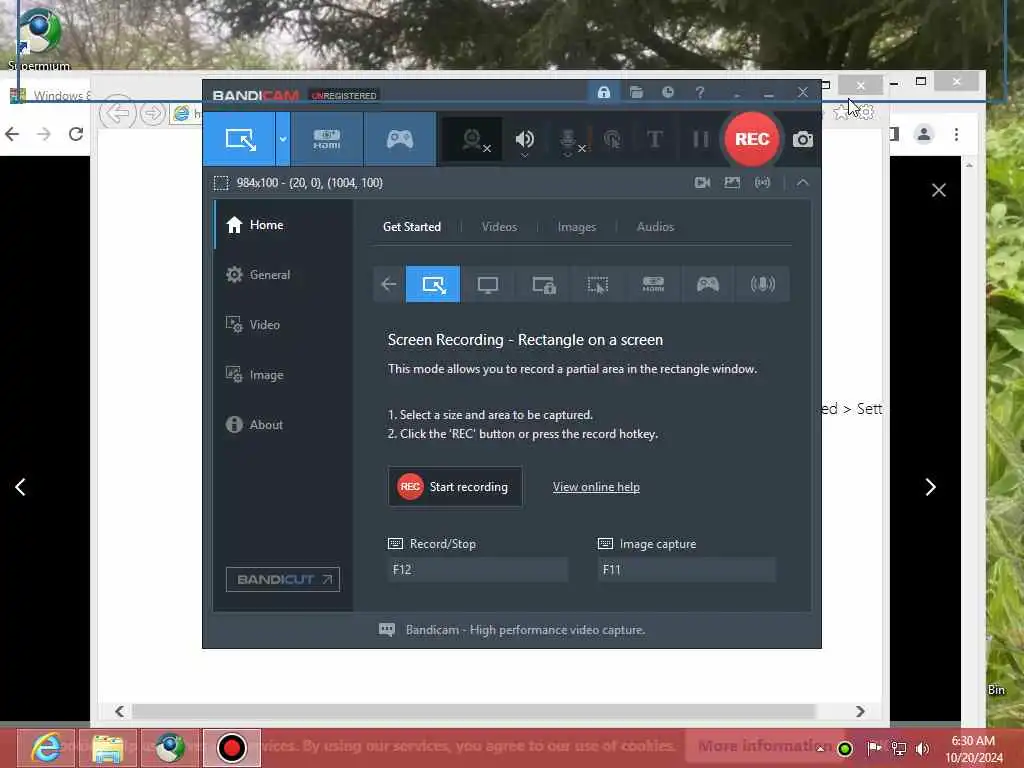Expand the microphone options small arrow
Viewport: 1024px width, 768px height.
(567, 155)
